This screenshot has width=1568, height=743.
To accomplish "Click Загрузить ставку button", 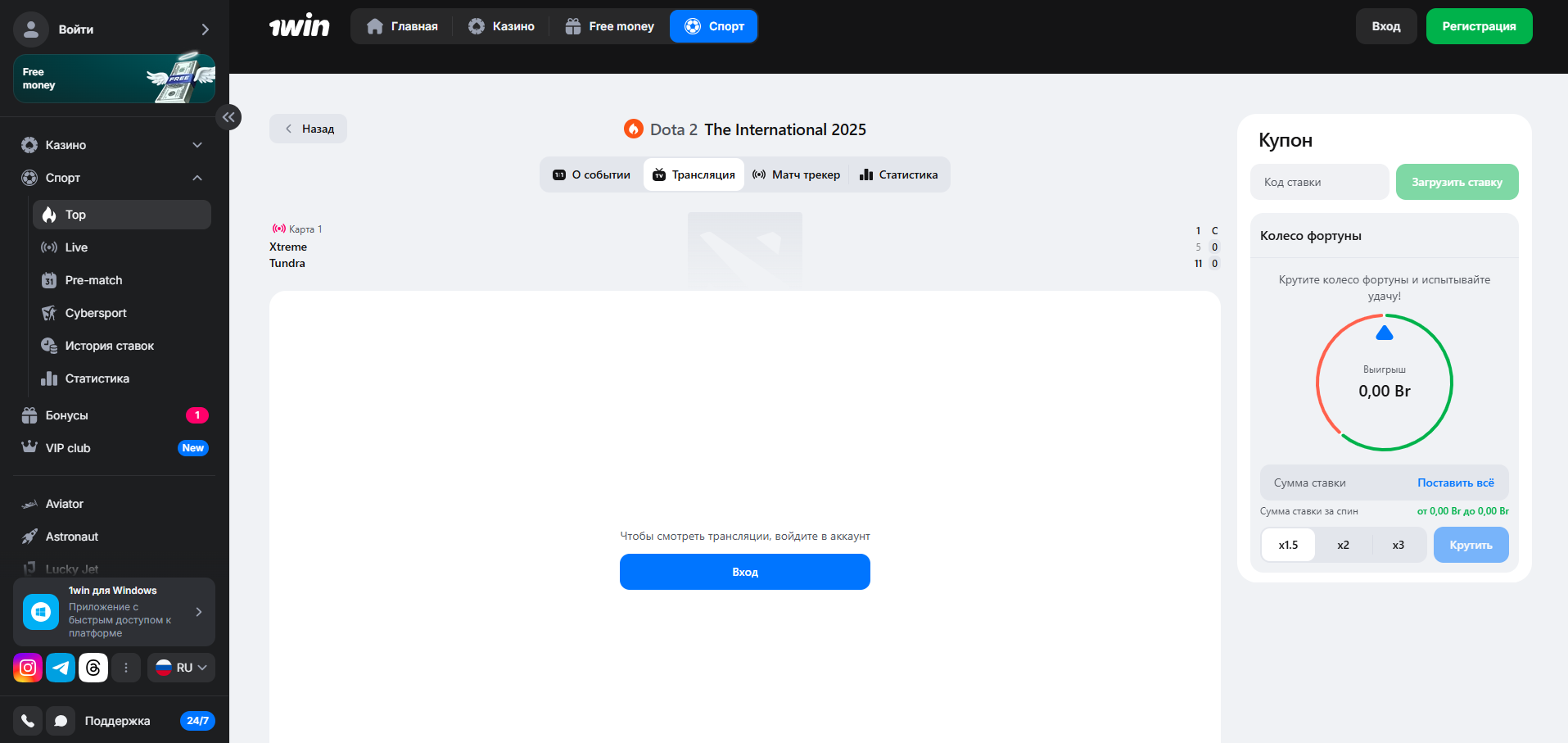I will [x=1457, y=182].
